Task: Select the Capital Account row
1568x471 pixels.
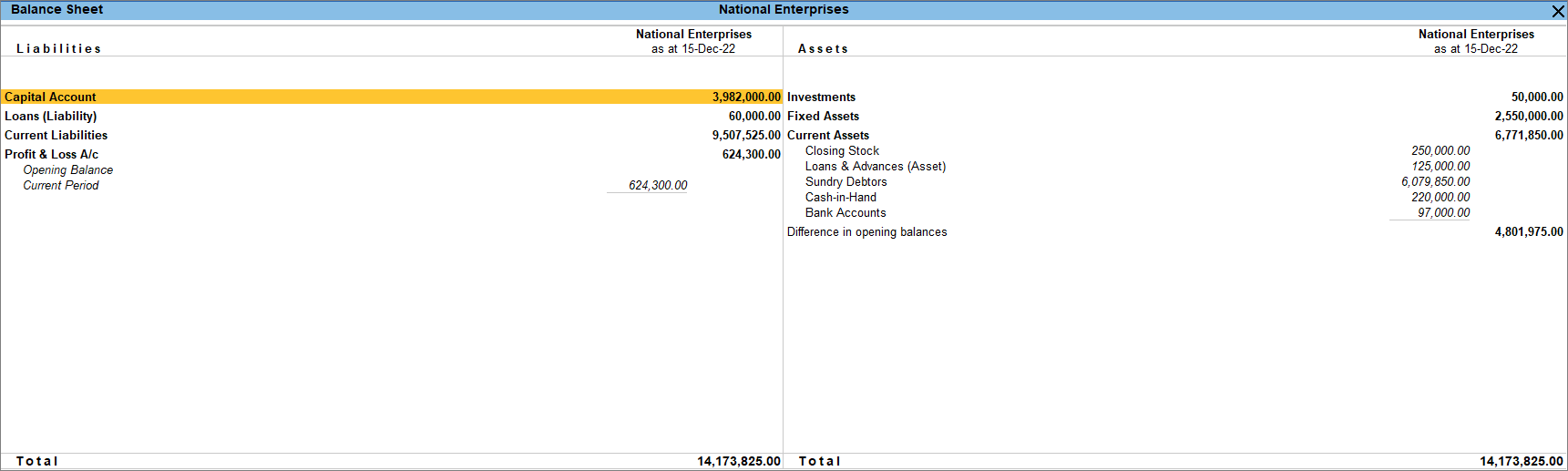Action: pos(392,97)
